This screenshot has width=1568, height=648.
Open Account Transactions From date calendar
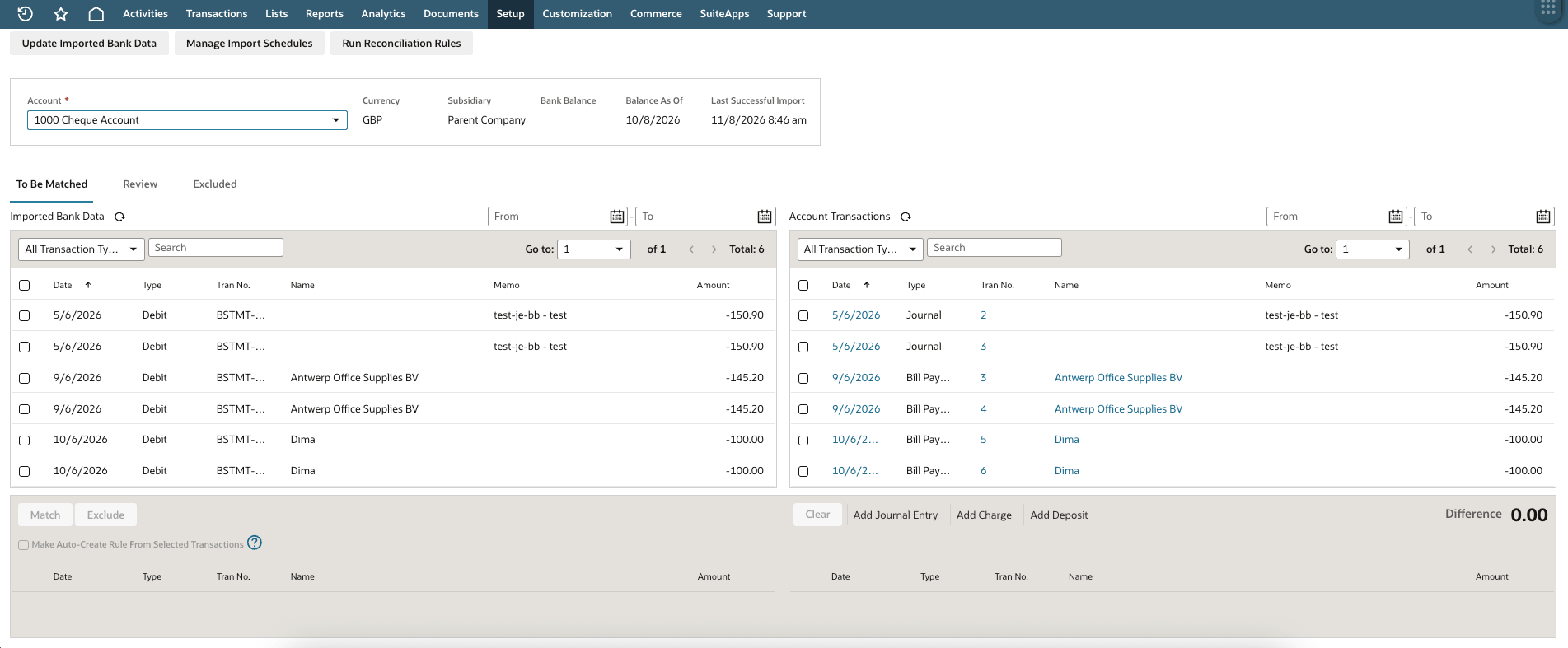tap(1396, 217)
